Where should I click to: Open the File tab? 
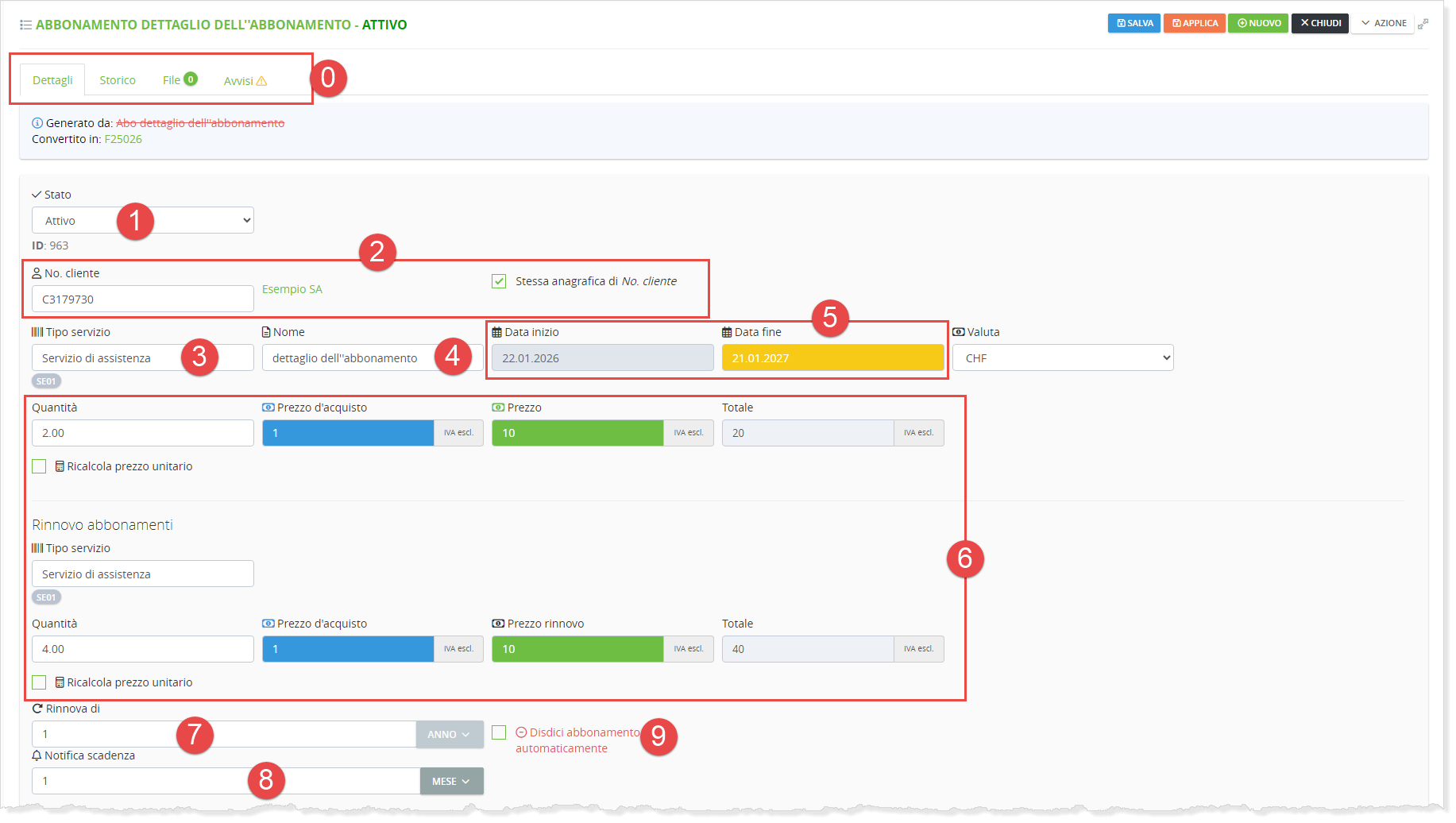tap(172, 80)
